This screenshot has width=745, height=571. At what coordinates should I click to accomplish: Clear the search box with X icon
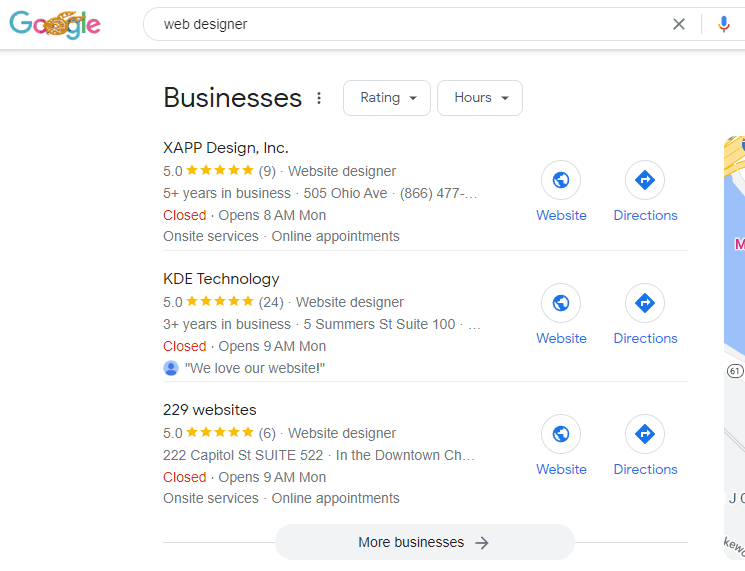[x=679, y=24]
